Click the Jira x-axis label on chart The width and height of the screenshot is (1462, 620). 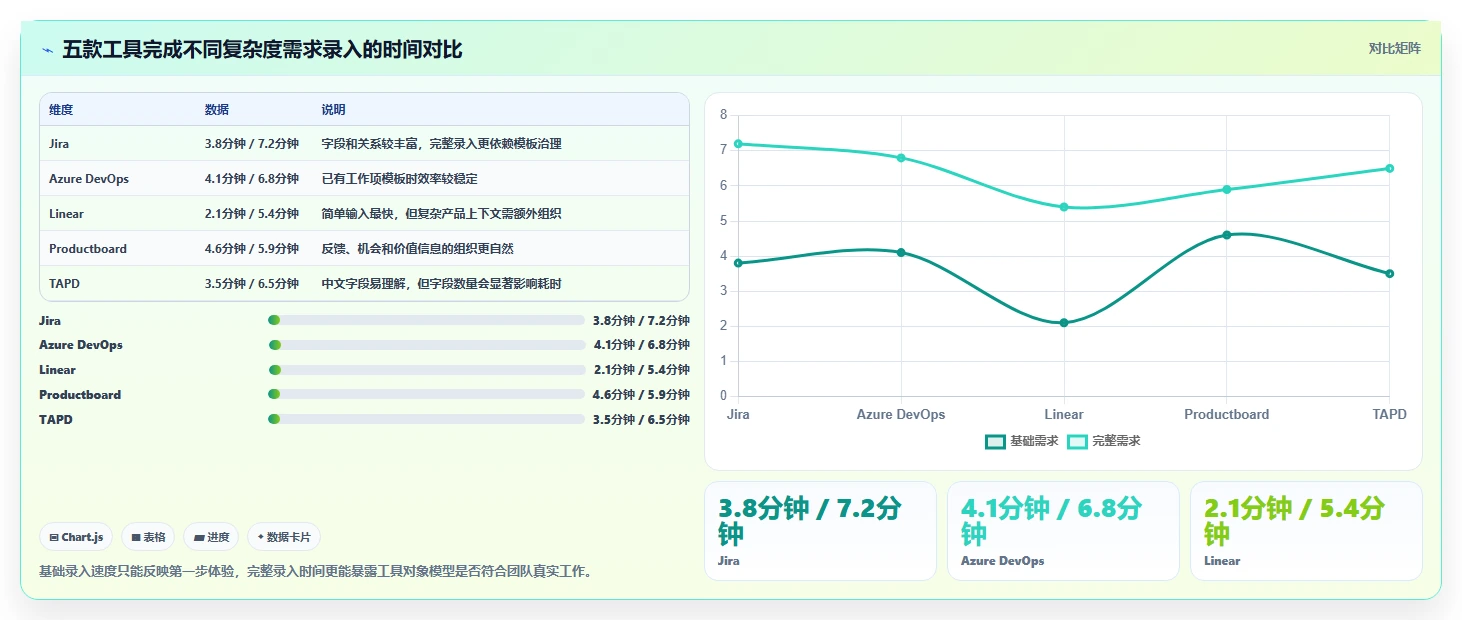pos(738,414)
